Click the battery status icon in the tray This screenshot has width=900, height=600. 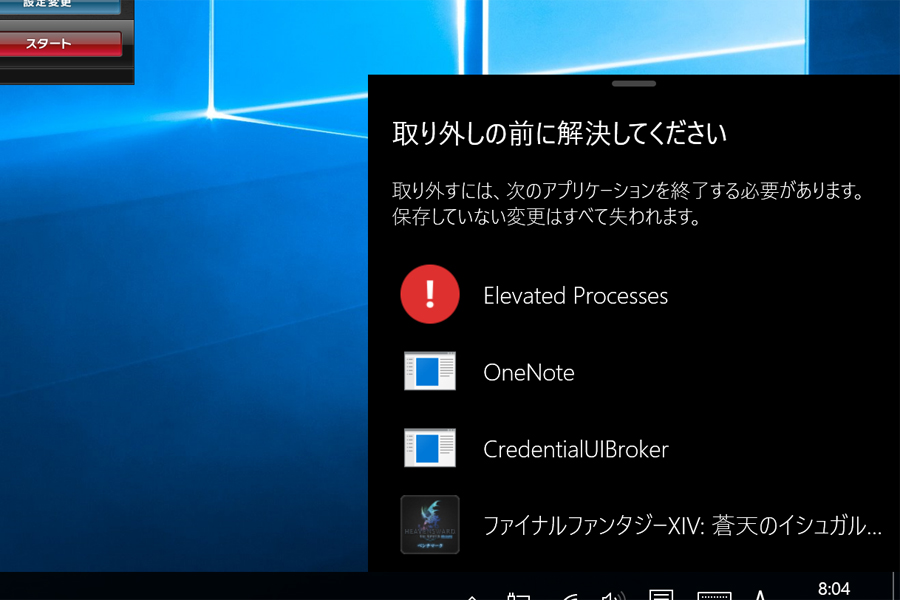click(x=518, y=596)
